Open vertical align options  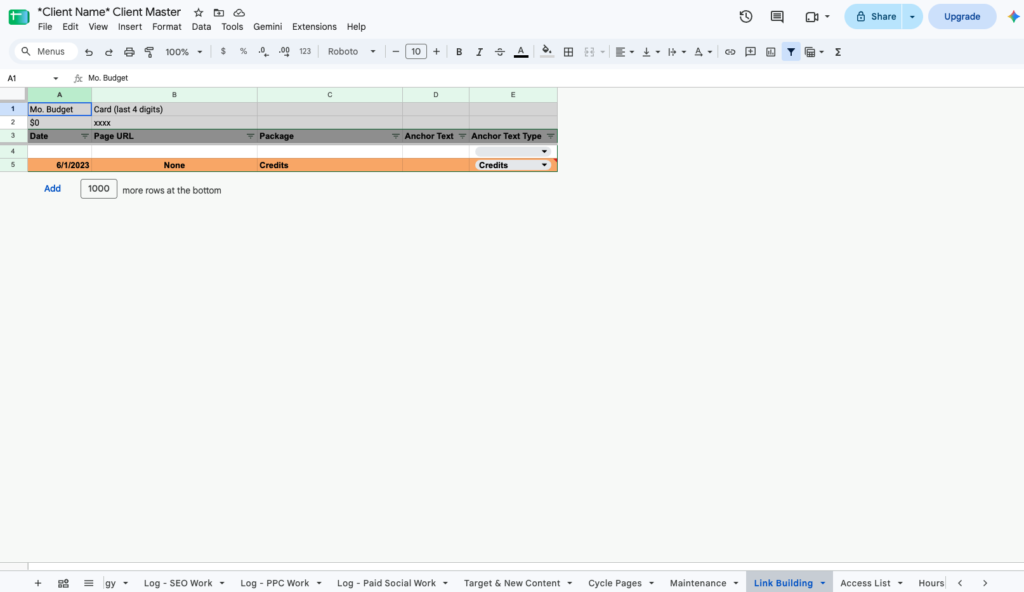[650, 52]
